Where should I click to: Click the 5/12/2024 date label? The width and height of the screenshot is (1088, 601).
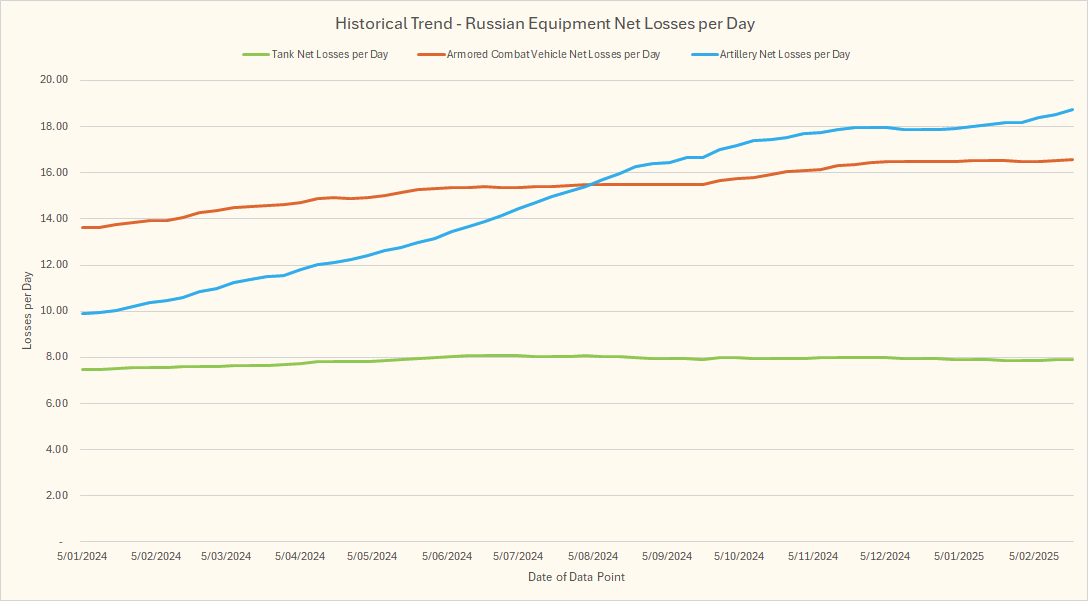point(885,556)
